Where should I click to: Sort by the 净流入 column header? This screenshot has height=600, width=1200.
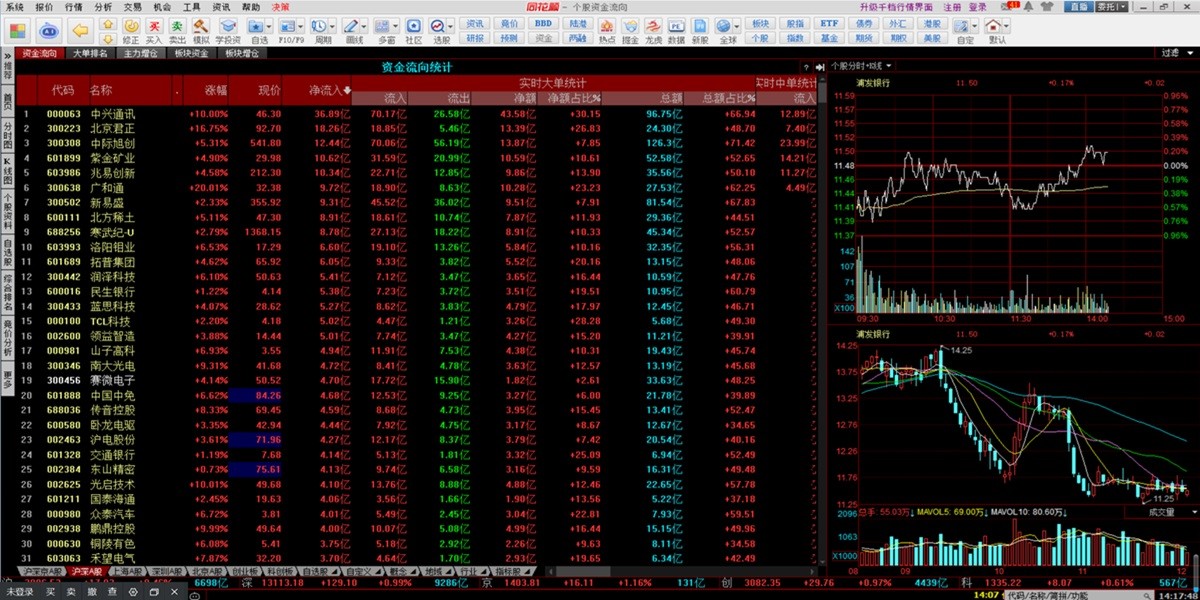(329, 90)
